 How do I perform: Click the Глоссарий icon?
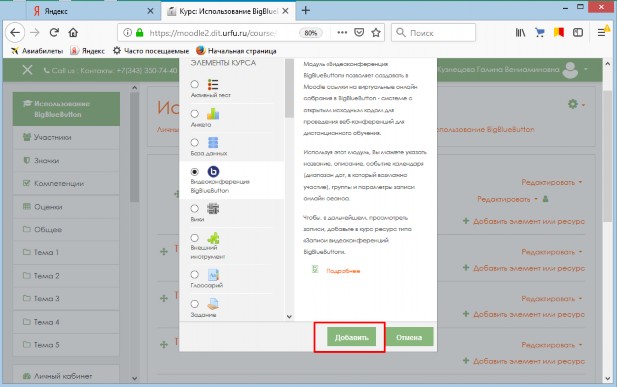pos(213,275)
